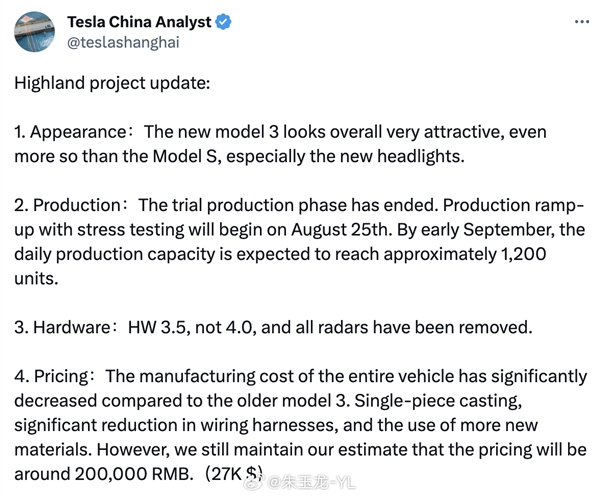Click the "4. Pricing" label

56,375
